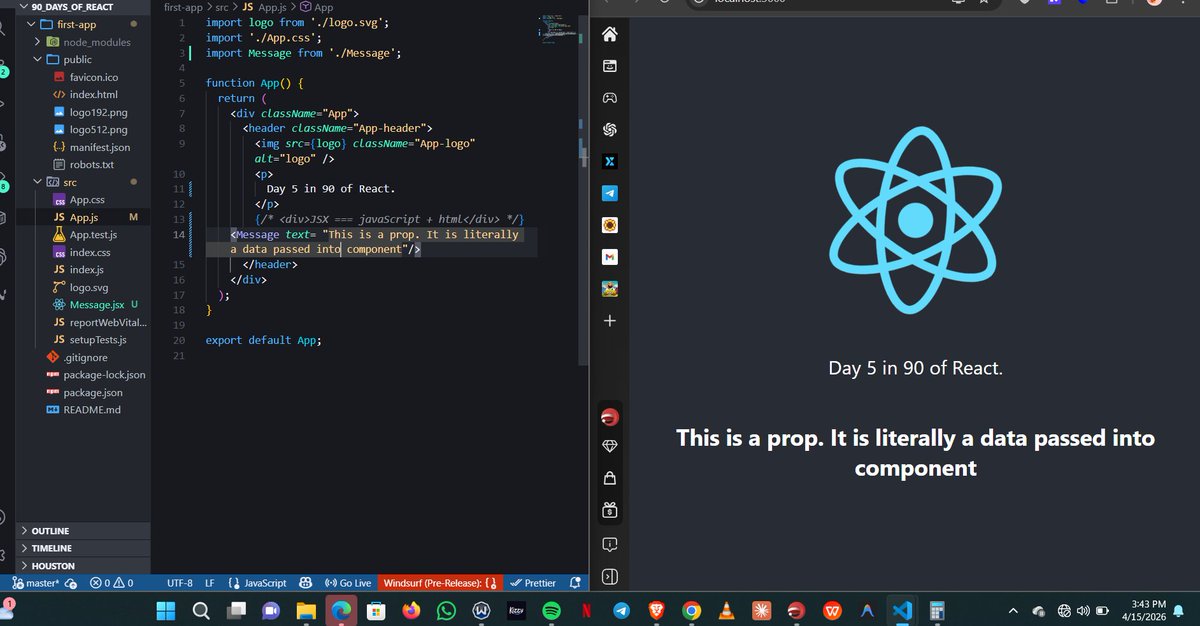Open the browser sidebar Home icon
The height and width of the screenshot is (626, 1200).
click(x=610, y=35)
